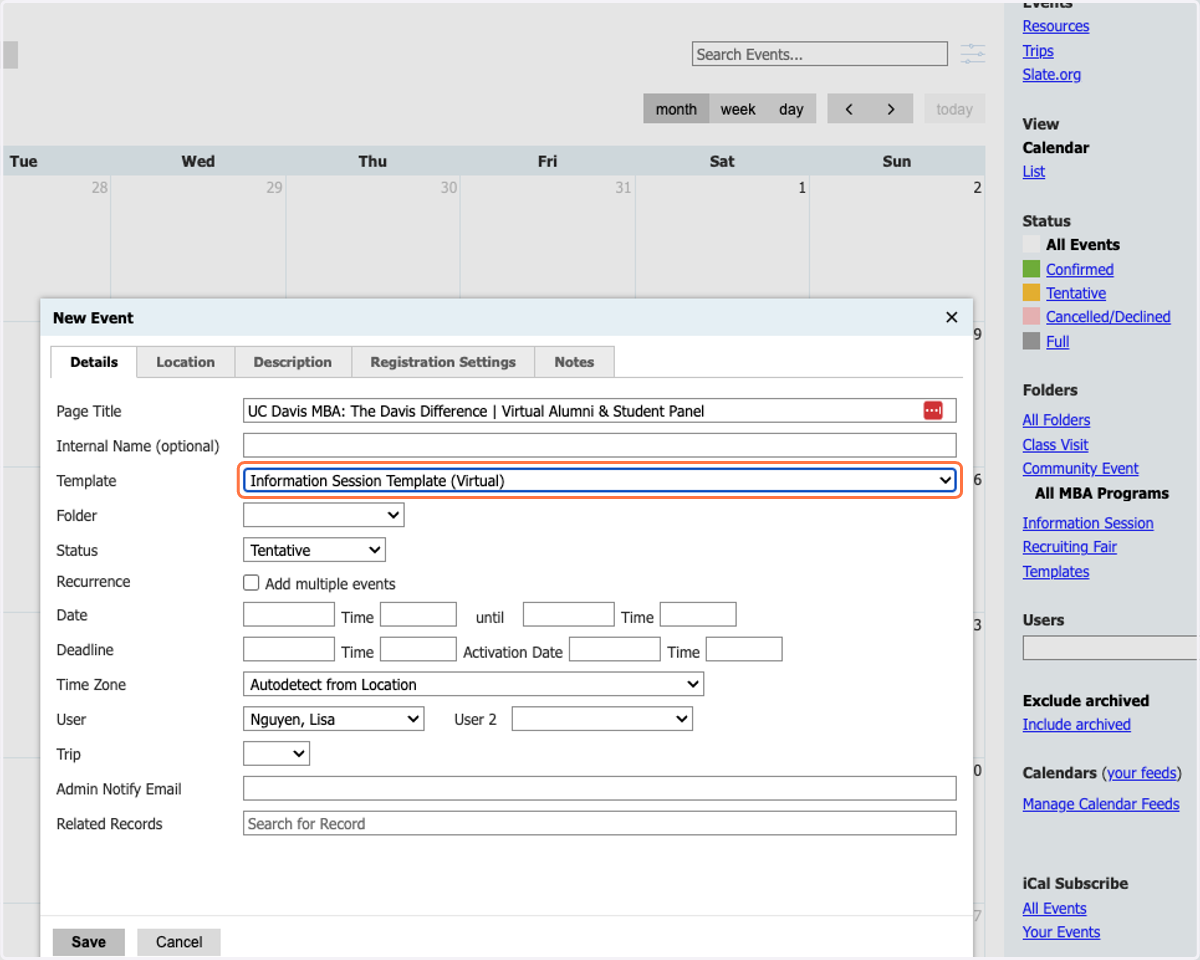Close the New Event dialog

pyautogui.click(x=951, y=317)
